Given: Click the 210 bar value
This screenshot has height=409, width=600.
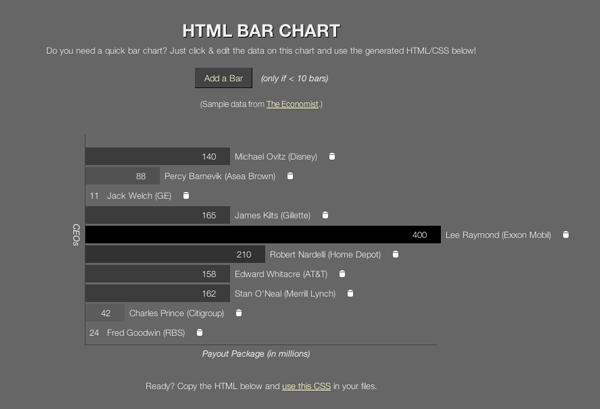Looking at the screenshot, I should [x=244, y=255].
